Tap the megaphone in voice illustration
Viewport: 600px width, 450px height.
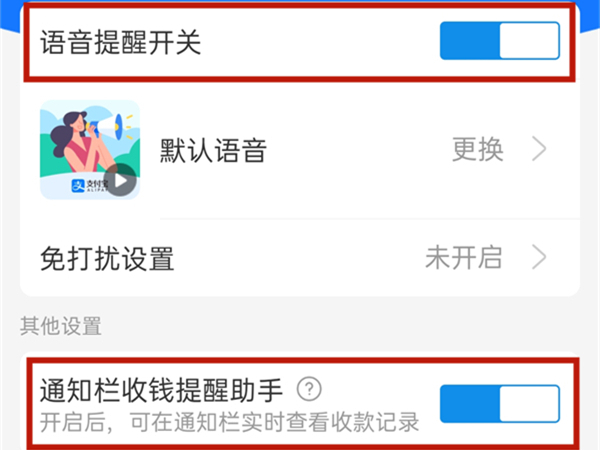click(x=108, y=127)
